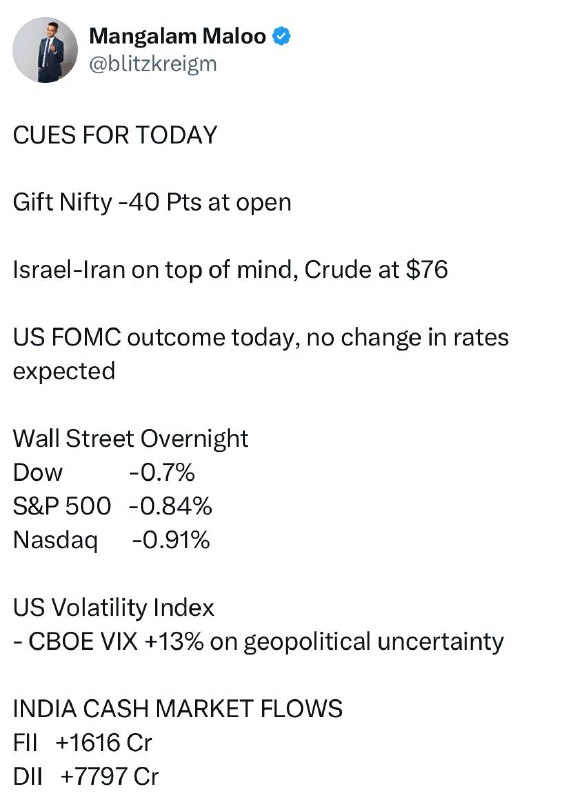Image resolution: width=571 pixels, height=800 pixels.
Task: Open Mangalam Maloo's profile picture
Action: [x=45, y=50]
